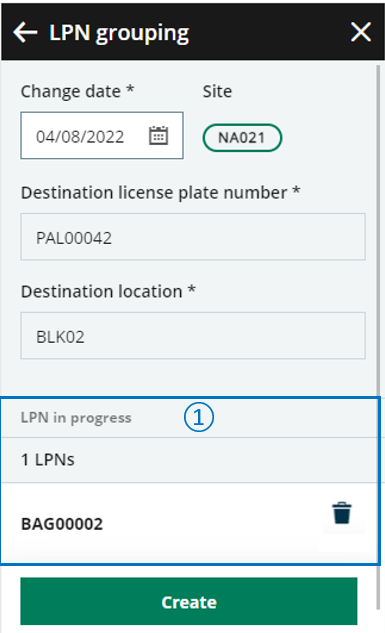Click the LPN grouping title text
Screen dimensions: 385x633
tap(119, 33)
